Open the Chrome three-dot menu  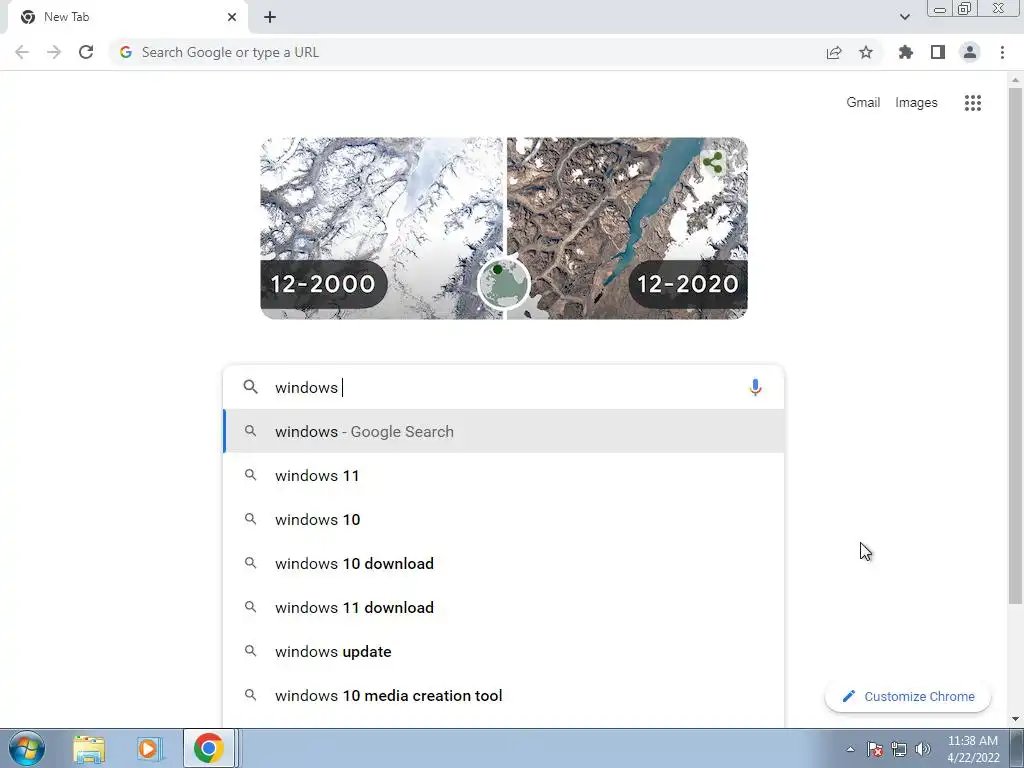(x=1002, y=52)
